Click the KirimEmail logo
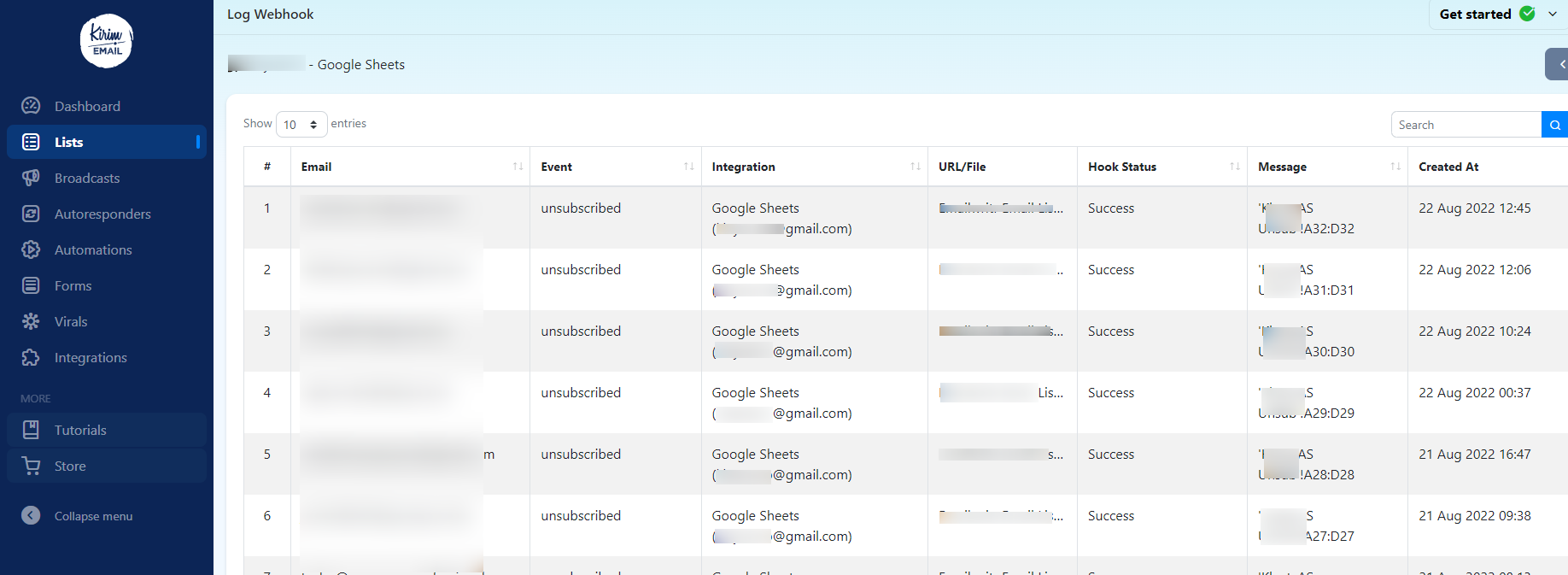The height and width of the screenshot is (575, 1568). (x=107, y=41)
